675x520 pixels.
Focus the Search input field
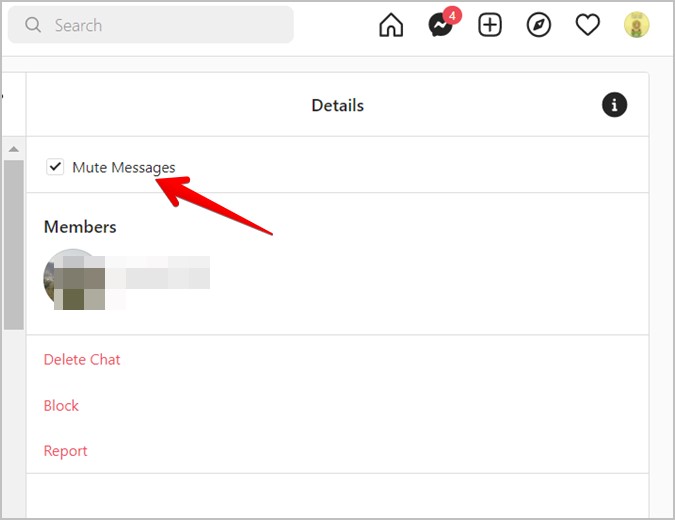click(151, 25)
